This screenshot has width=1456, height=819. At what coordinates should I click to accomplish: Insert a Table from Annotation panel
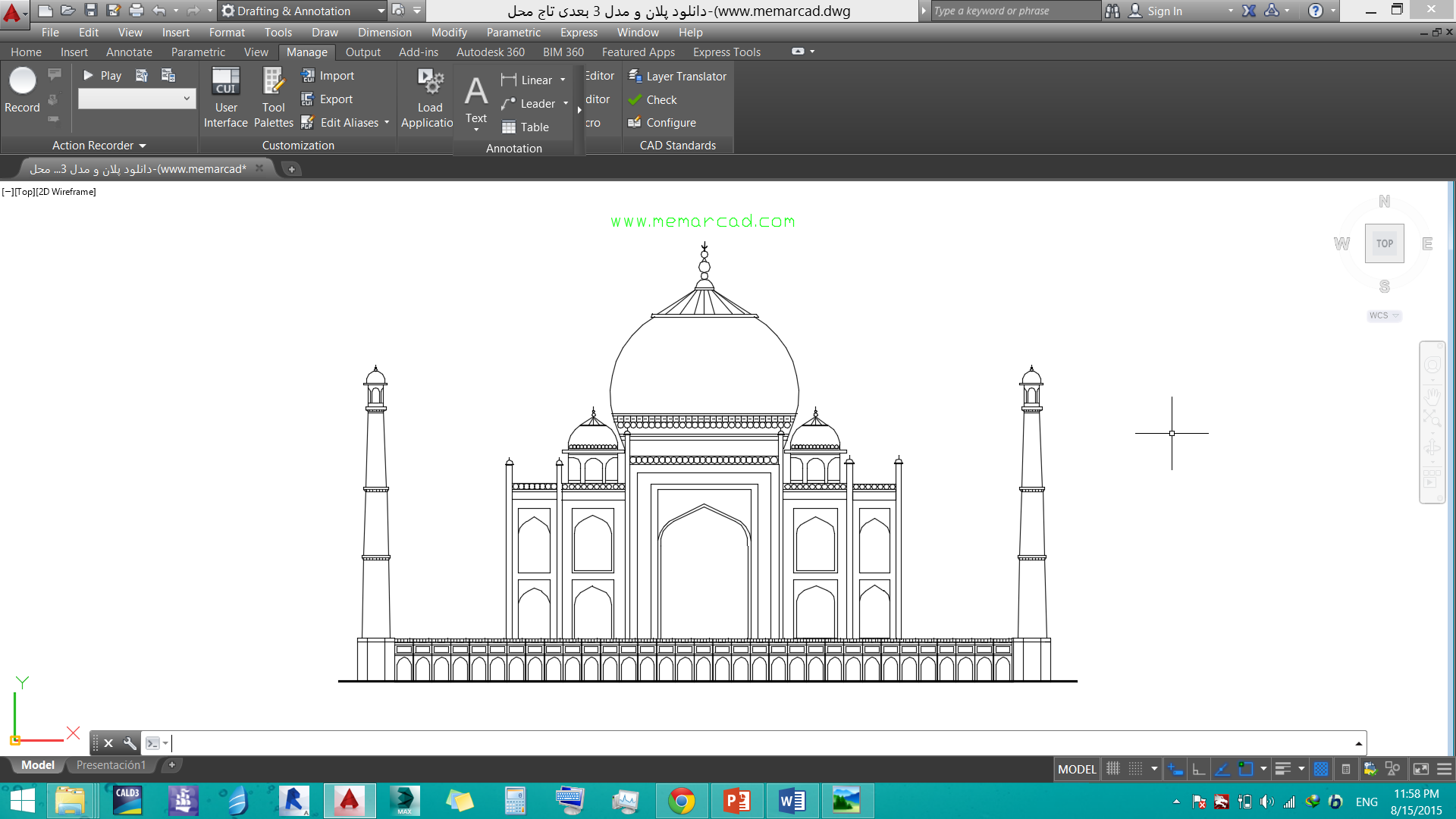click(525, 127)
